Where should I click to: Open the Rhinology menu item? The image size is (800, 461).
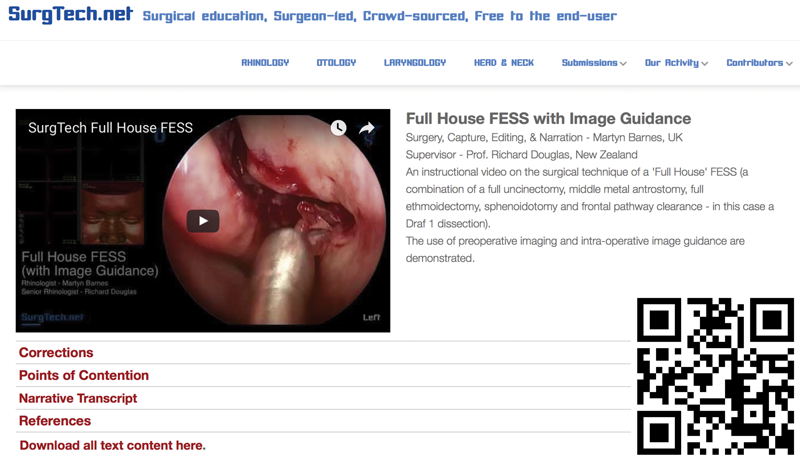265,63
